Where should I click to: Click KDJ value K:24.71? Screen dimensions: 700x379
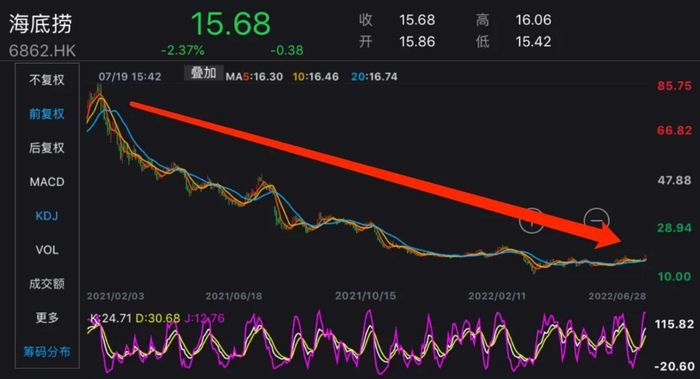point(110,318)
